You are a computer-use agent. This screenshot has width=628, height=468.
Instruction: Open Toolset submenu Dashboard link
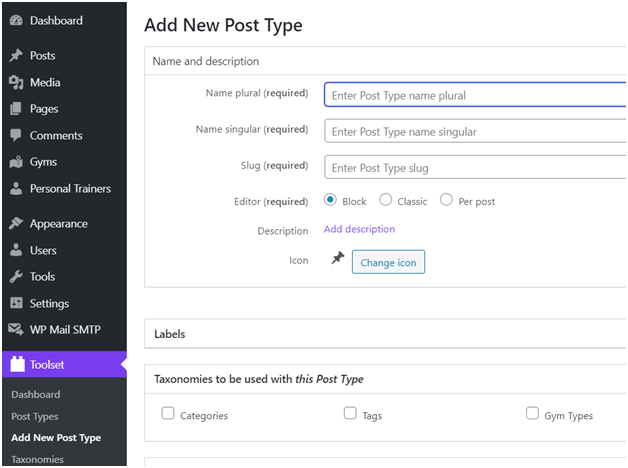point(36,395)
